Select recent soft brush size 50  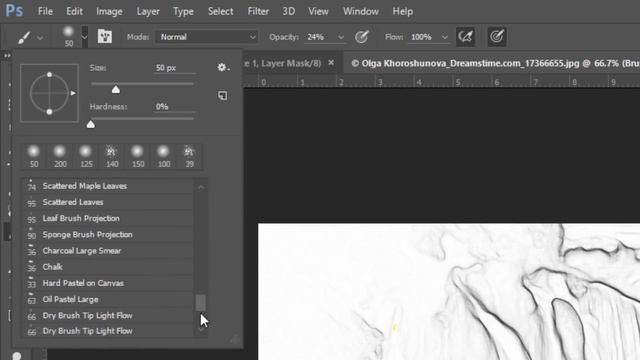coord(34,156)
